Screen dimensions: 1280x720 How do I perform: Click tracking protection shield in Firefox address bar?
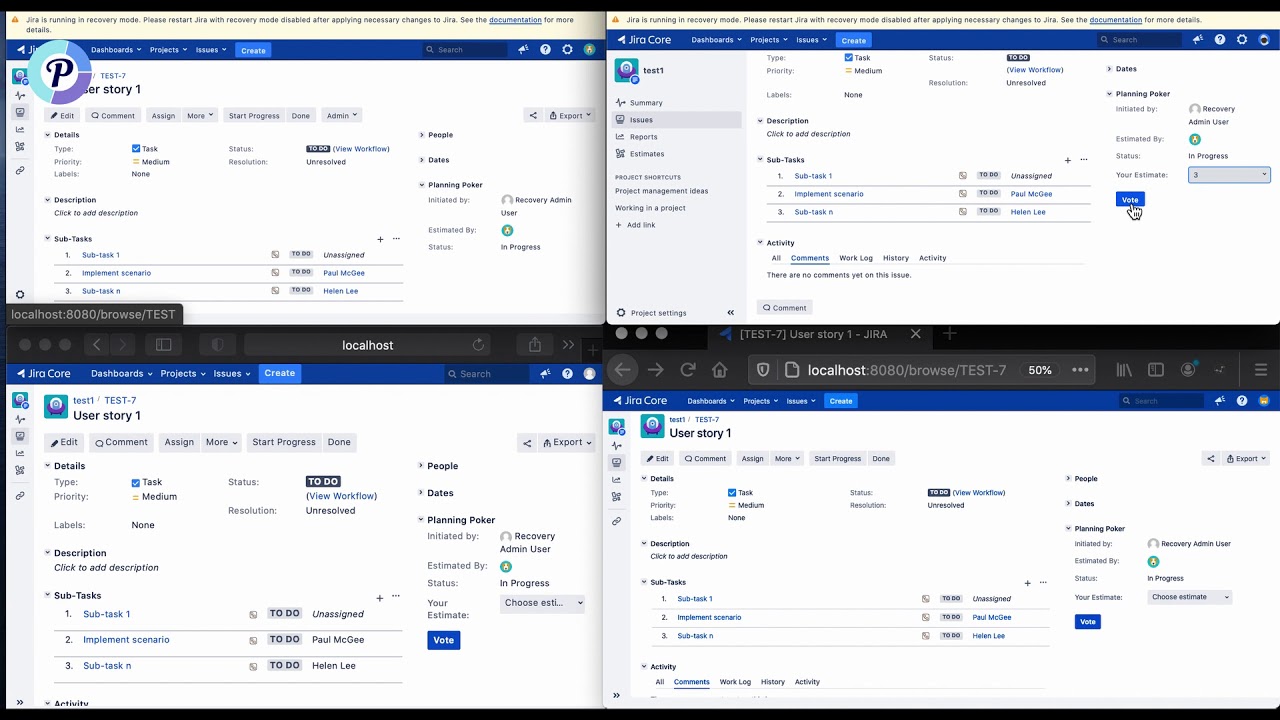pyautogui.click(x=763, y=370)
